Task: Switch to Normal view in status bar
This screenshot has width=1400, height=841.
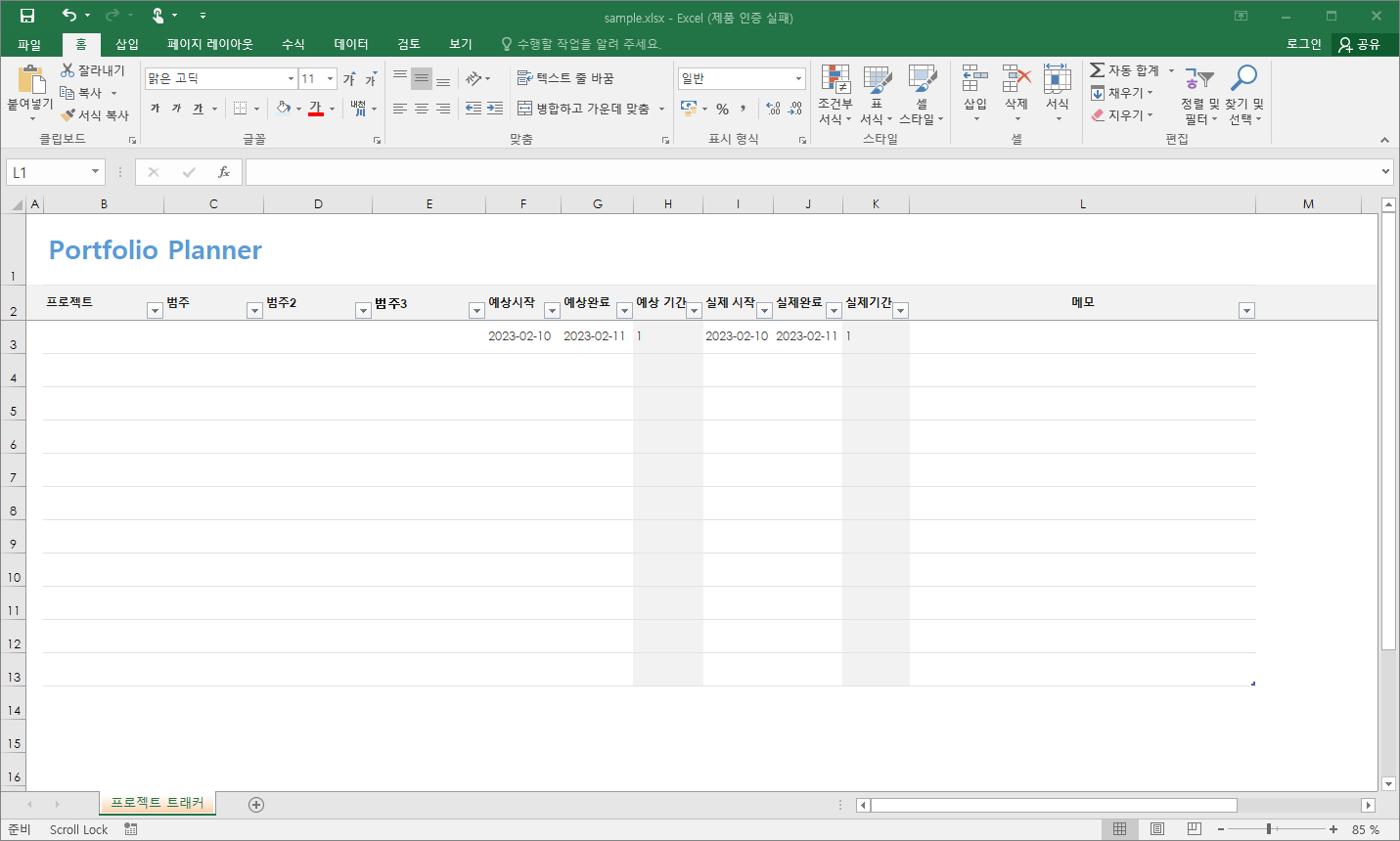Action: (1120, 829)
